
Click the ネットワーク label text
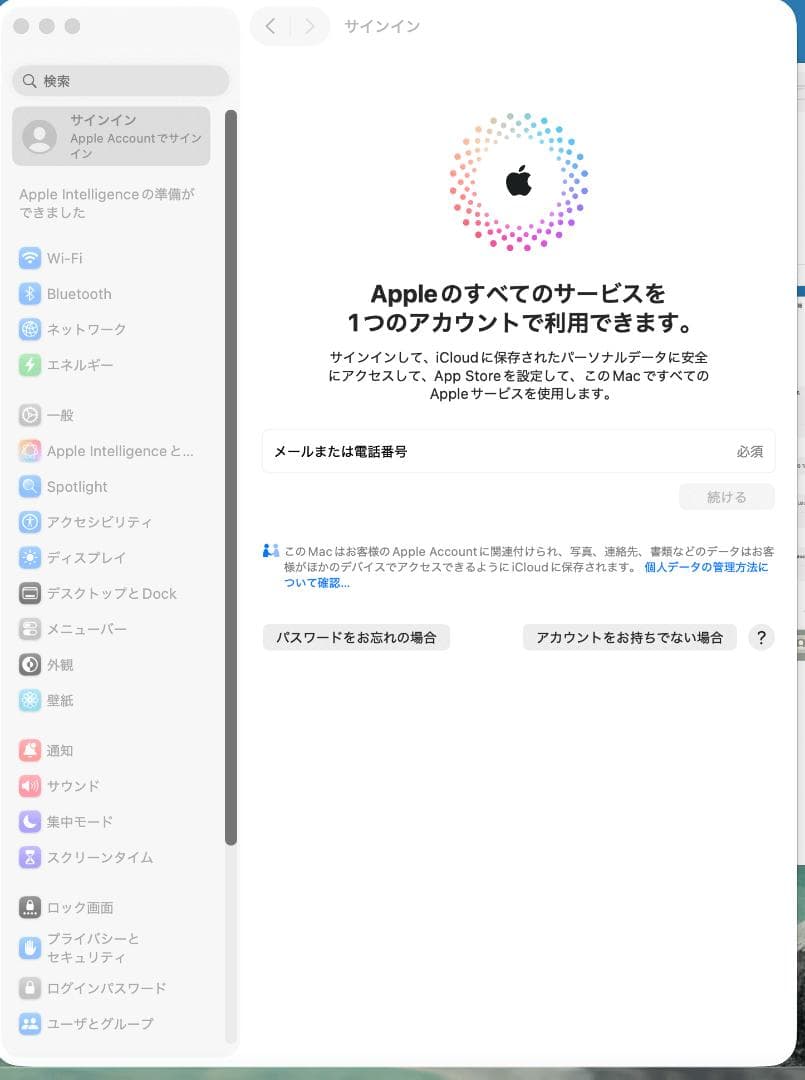[x=87, y=329]
